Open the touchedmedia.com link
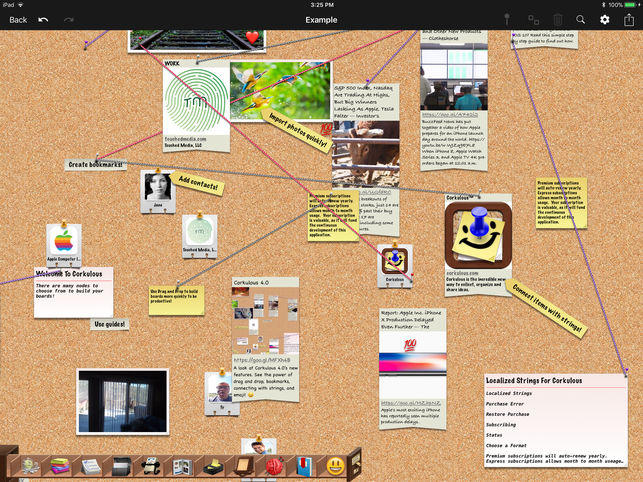The image size is (643, 482). coord(185,139)
